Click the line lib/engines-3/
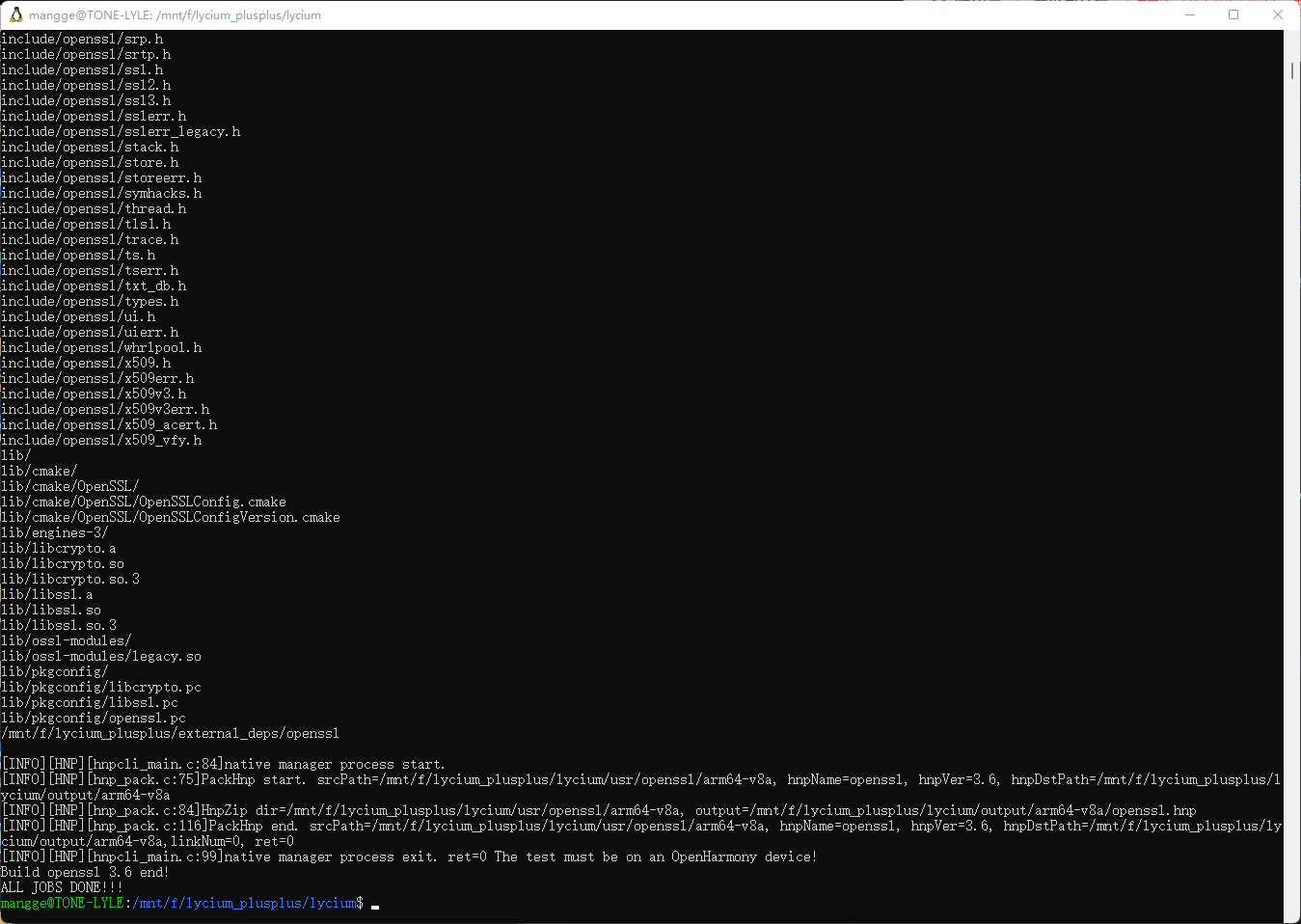 click(55, 533)
